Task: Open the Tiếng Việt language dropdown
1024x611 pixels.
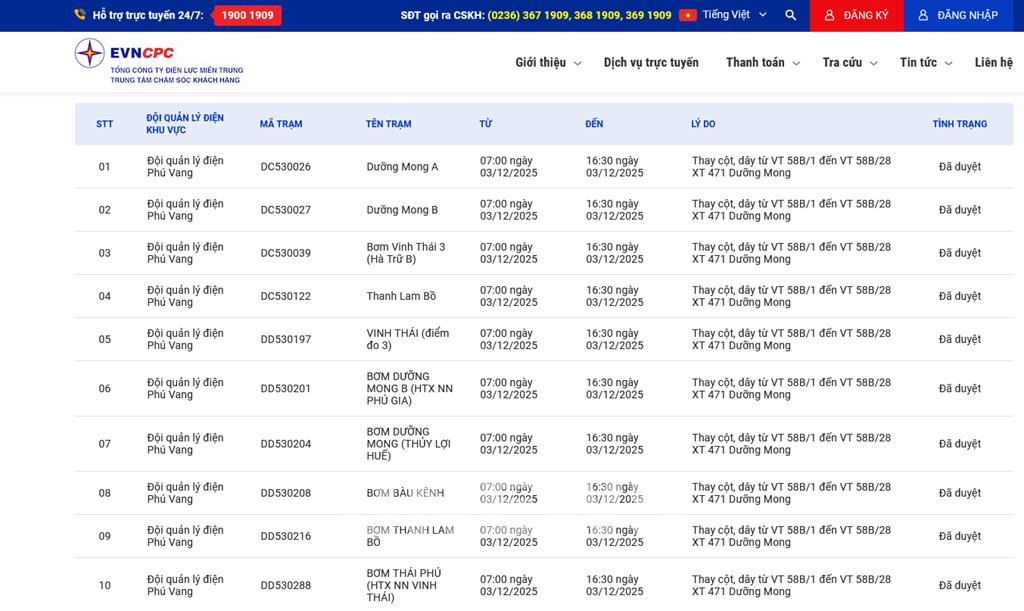Action: [x=734, y=15]
